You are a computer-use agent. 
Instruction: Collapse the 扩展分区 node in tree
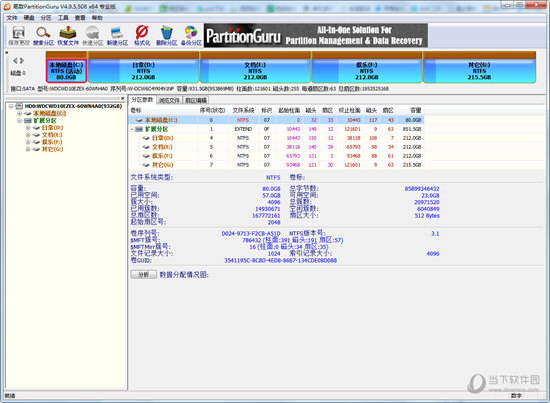coord(20,121)
